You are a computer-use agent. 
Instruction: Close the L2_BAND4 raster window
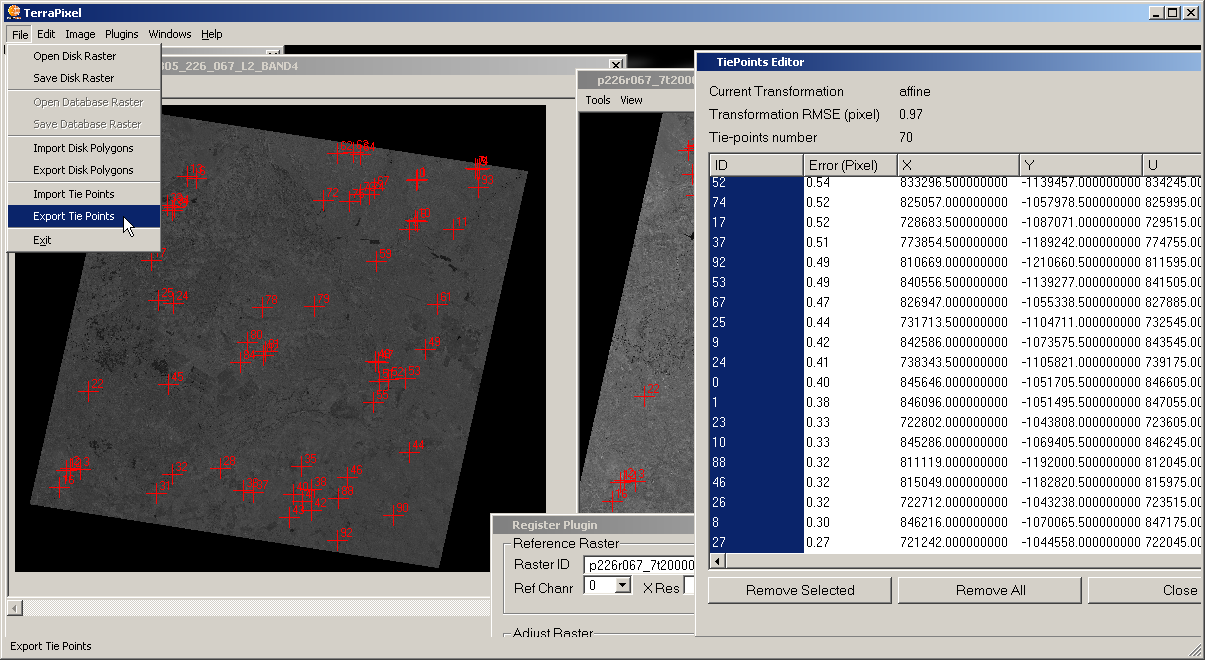(615, 66)
